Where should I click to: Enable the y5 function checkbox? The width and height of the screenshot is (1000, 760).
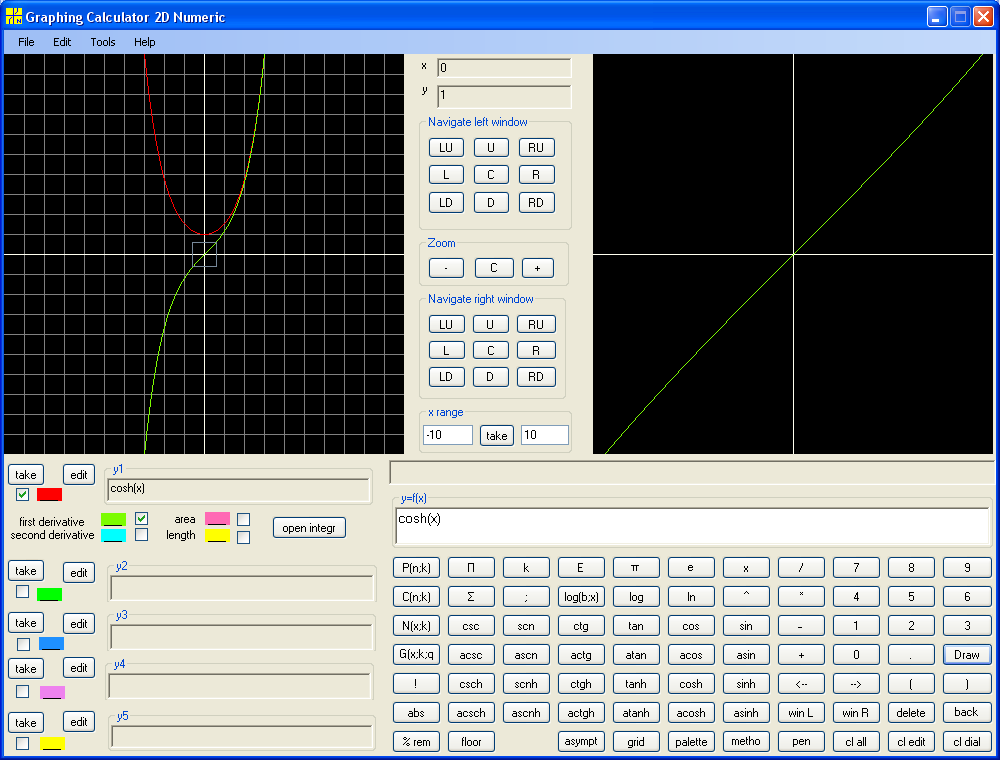pos(22,743)
